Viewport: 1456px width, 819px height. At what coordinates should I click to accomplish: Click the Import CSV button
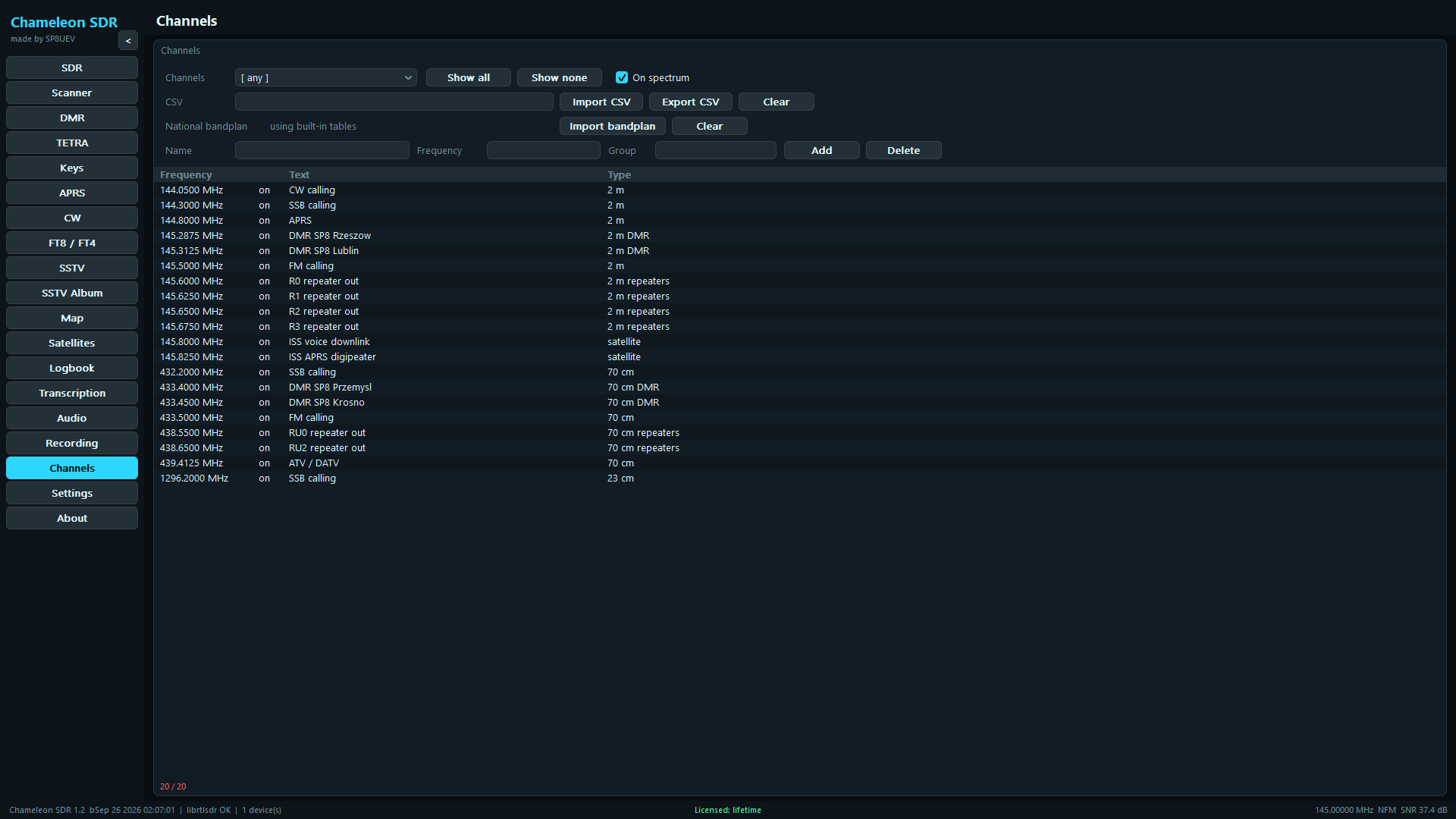601,102
